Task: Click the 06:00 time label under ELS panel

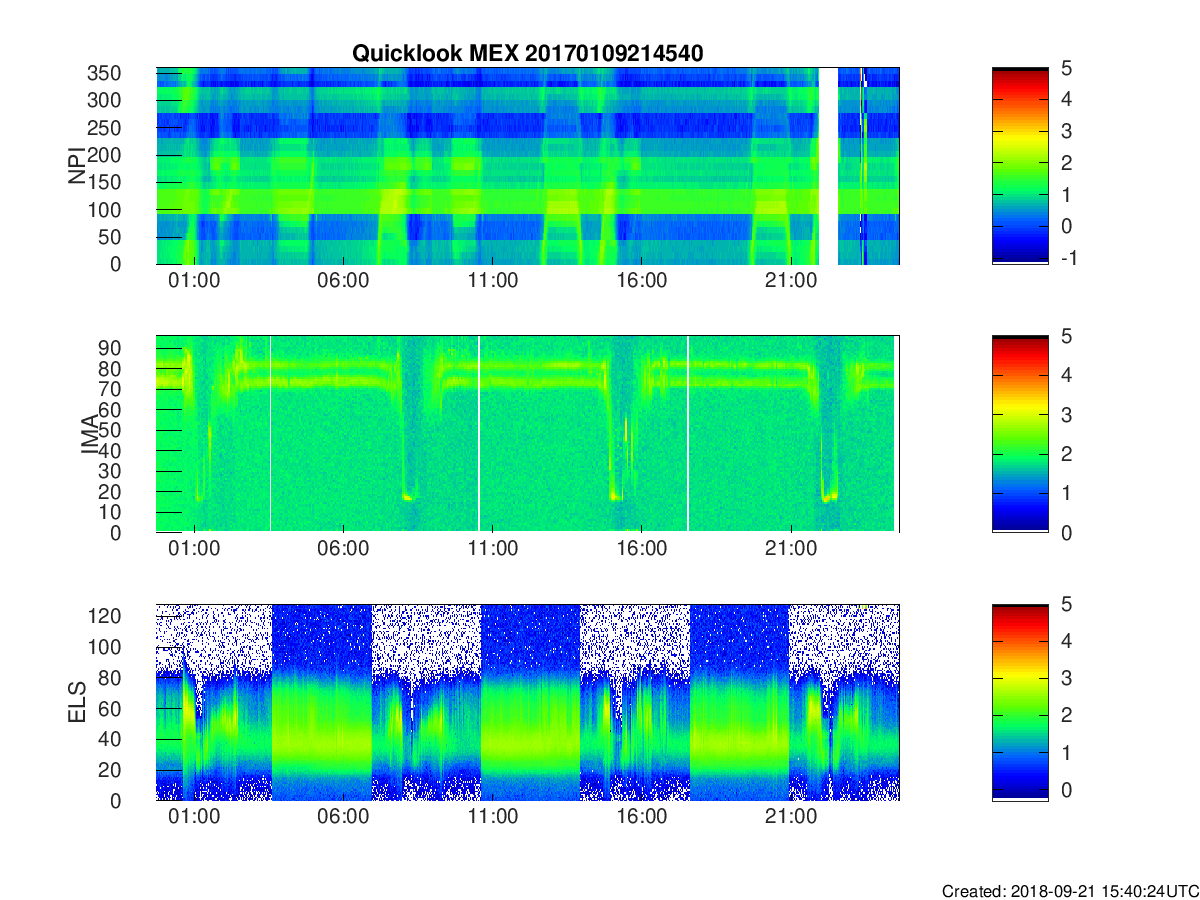Action: coord(343,817)
